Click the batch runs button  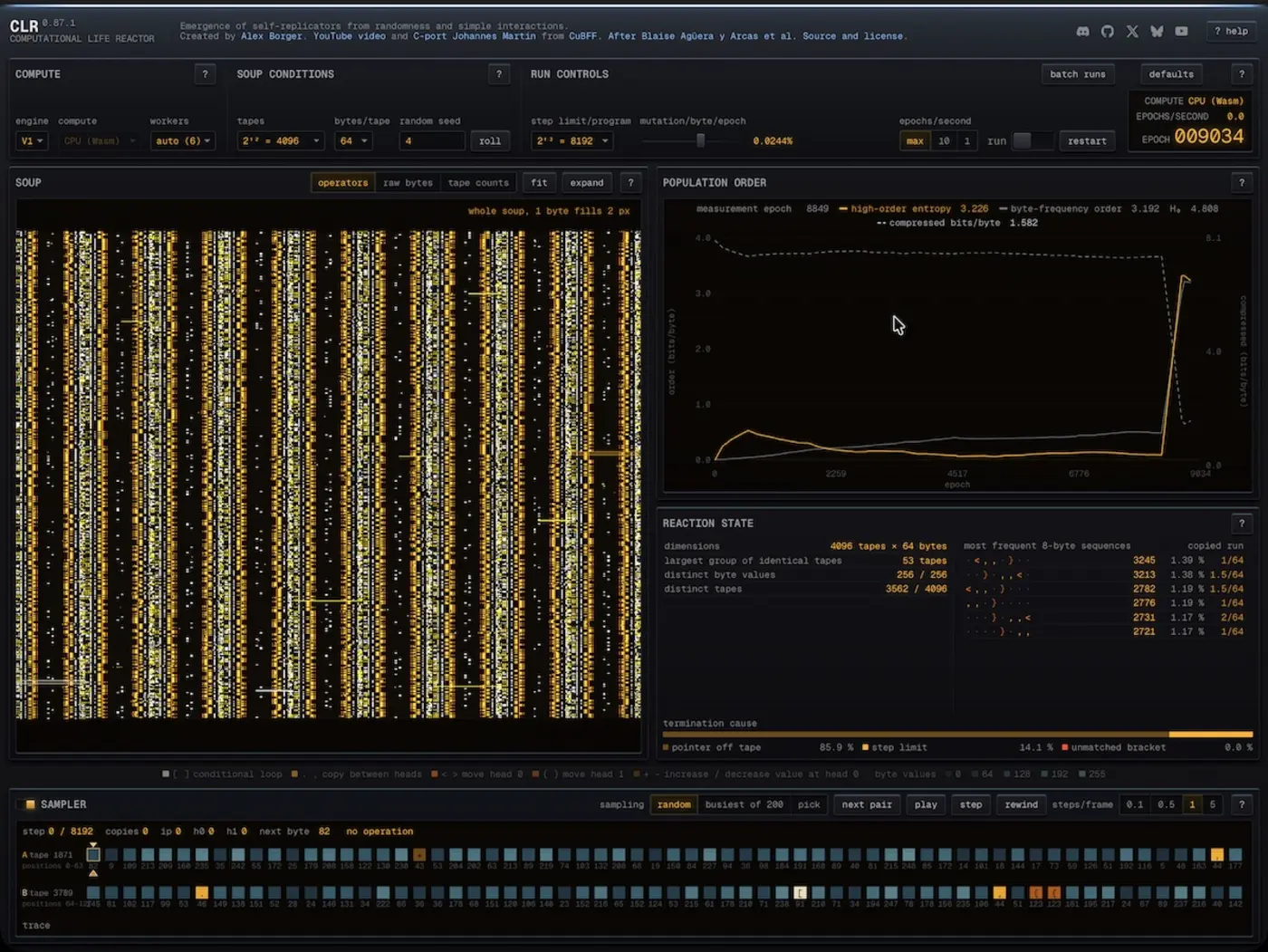click(1078, 74)
